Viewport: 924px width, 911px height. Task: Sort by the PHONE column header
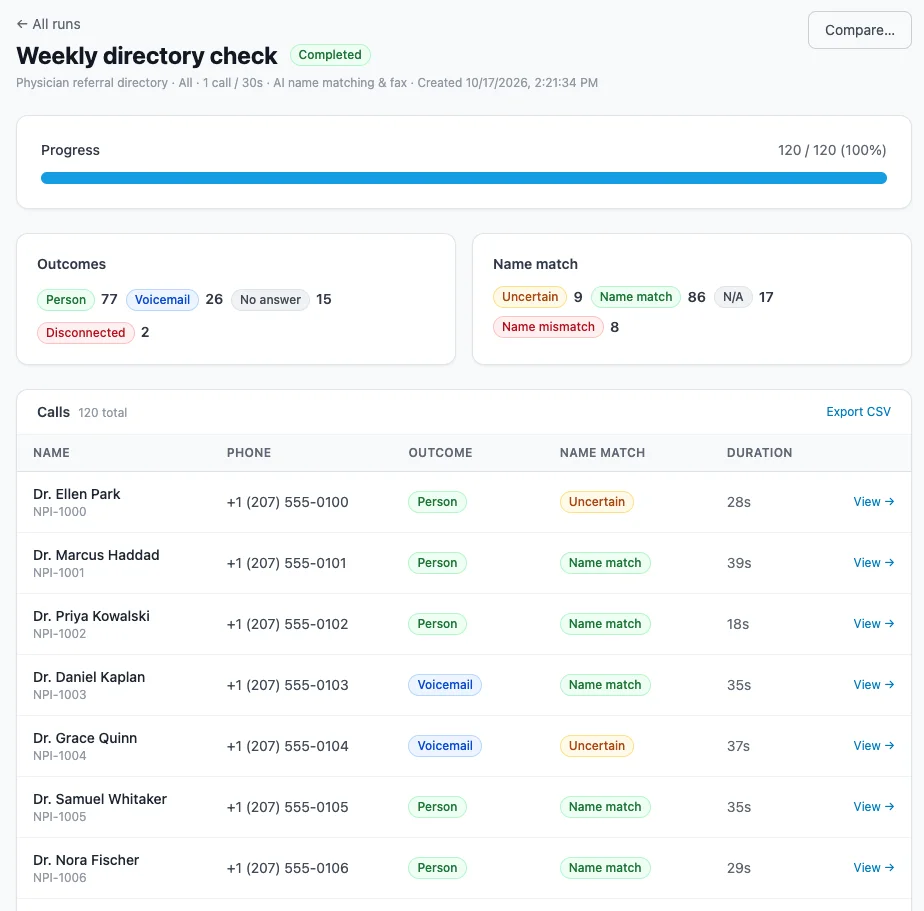click(249, 453)
